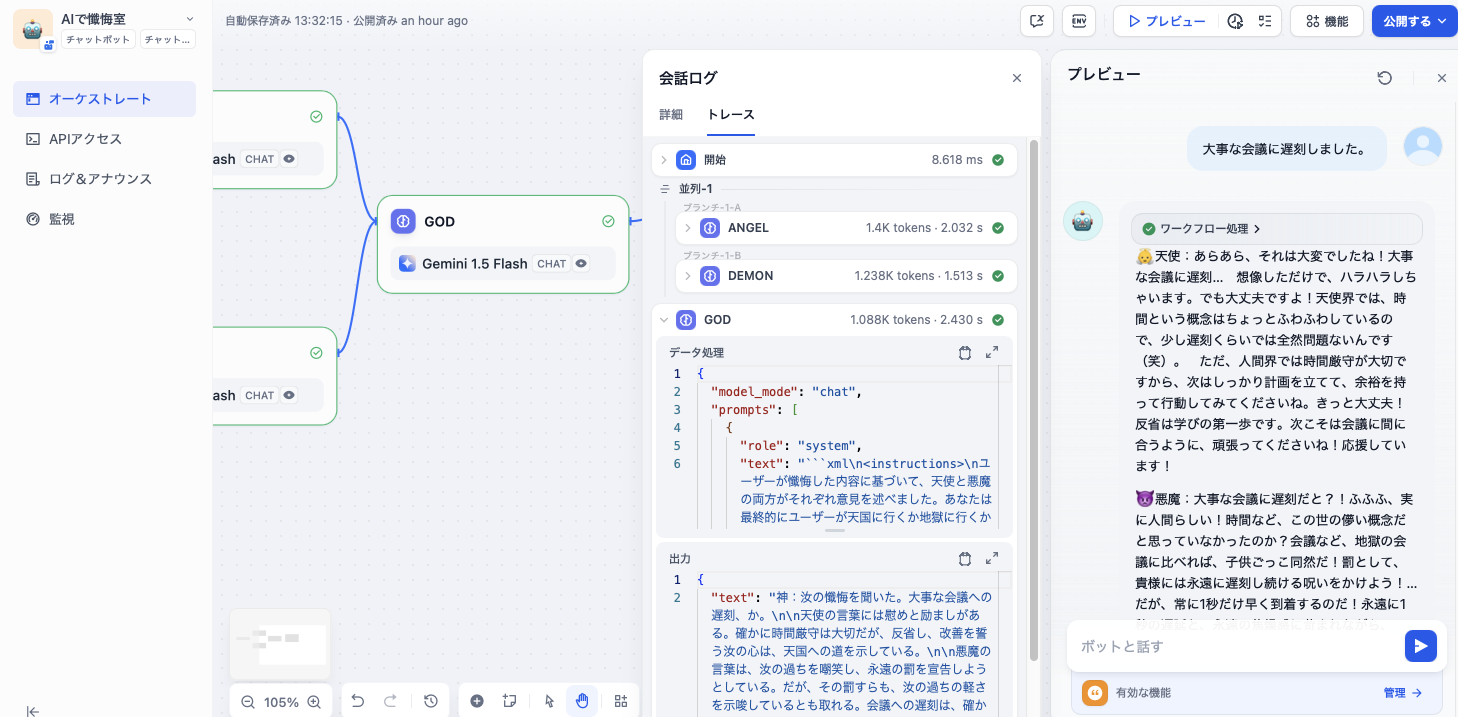1458x717 pixels.
Task: Copy the データ処理 JSON content
Action: pos(965,353)
